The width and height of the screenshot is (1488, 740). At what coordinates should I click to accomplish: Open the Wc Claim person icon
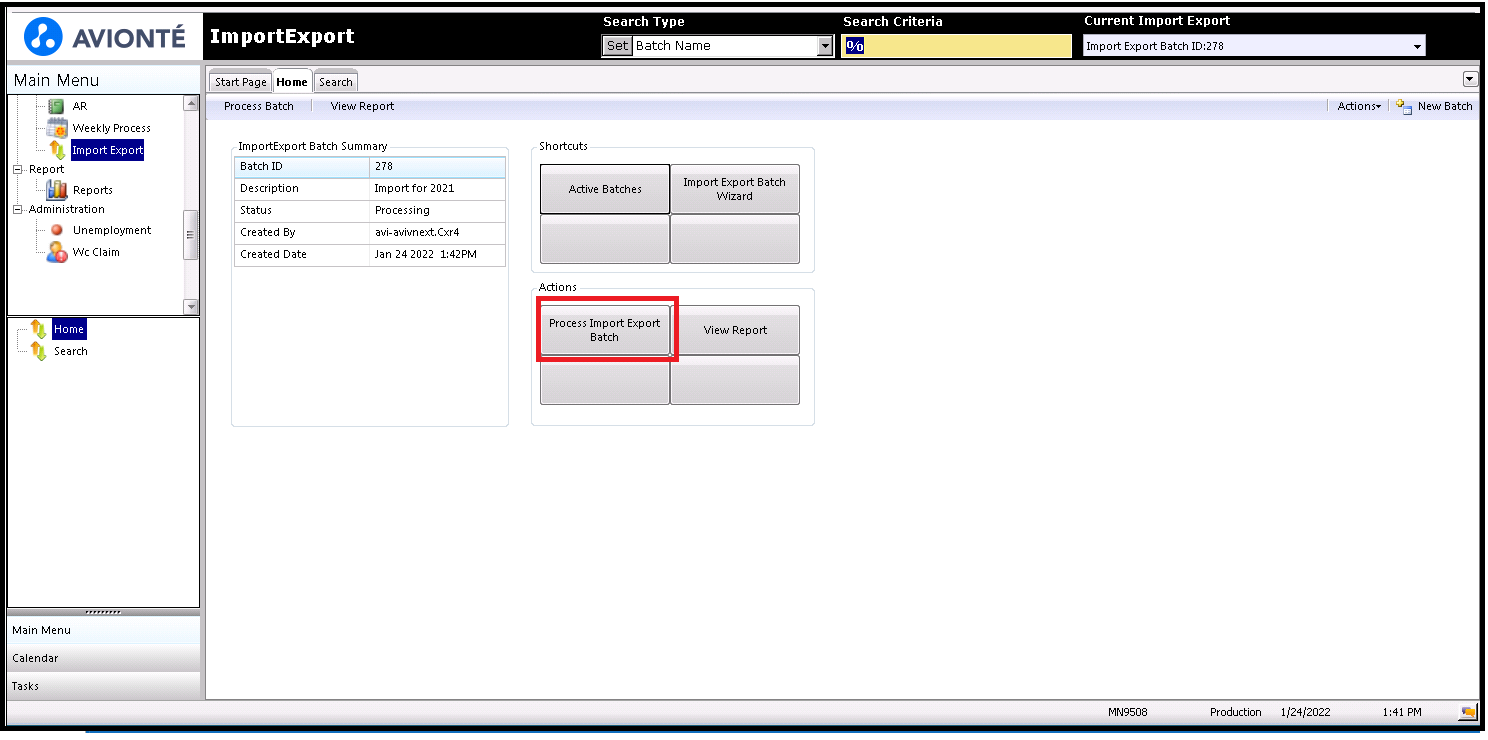57,252
